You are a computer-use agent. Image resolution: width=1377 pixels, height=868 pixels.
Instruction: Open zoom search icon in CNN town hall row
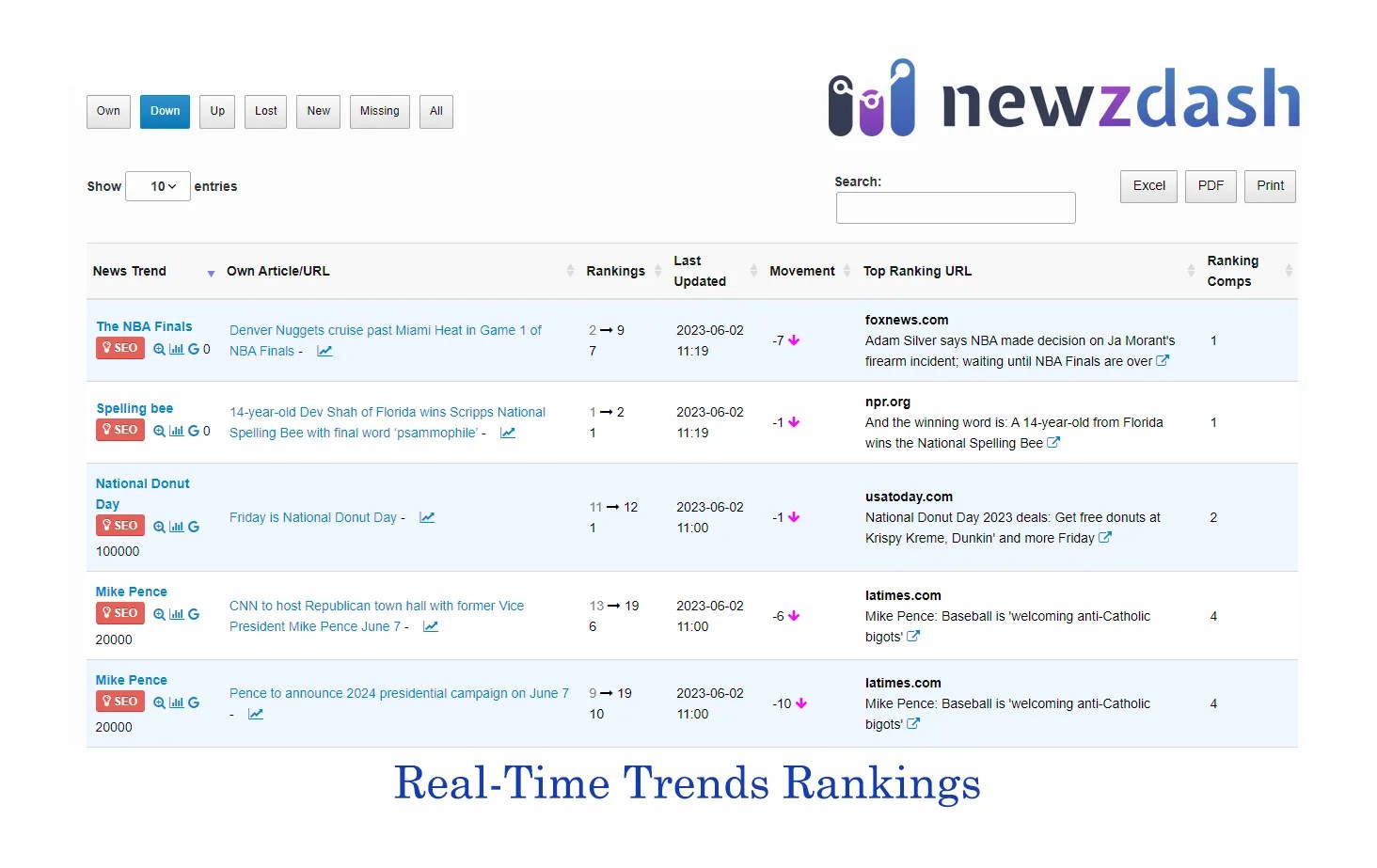(159, 614)
